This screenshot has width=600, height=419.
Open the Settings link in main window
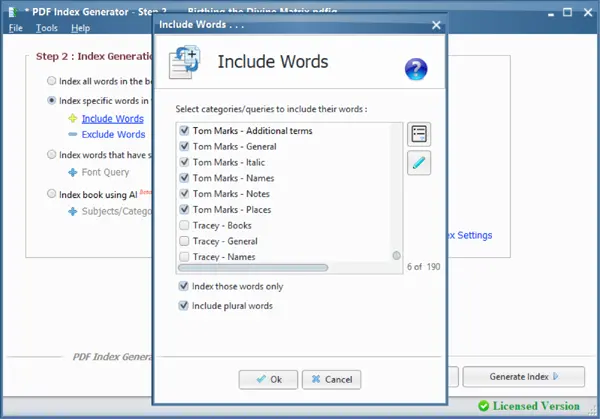470,235
